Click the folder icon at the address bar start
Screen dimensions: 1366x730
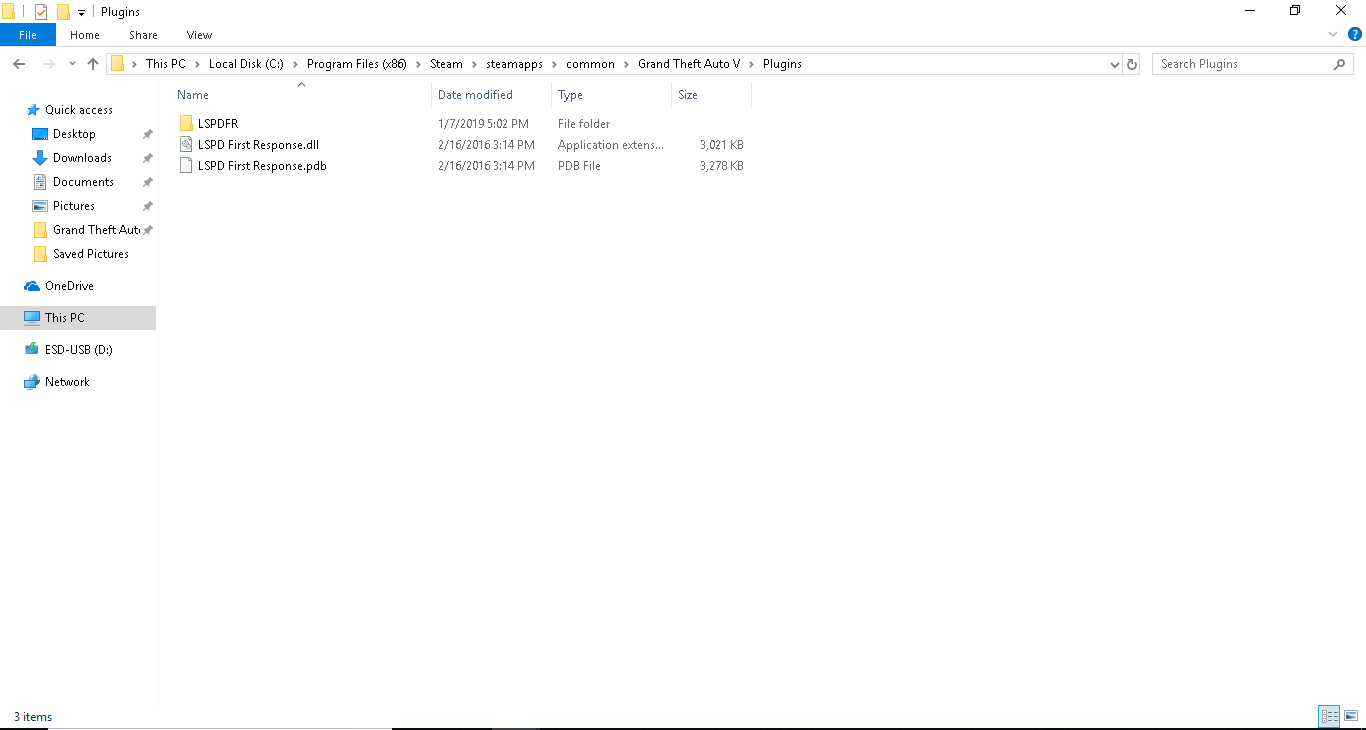pyautogui.click(x=118, y=64)
